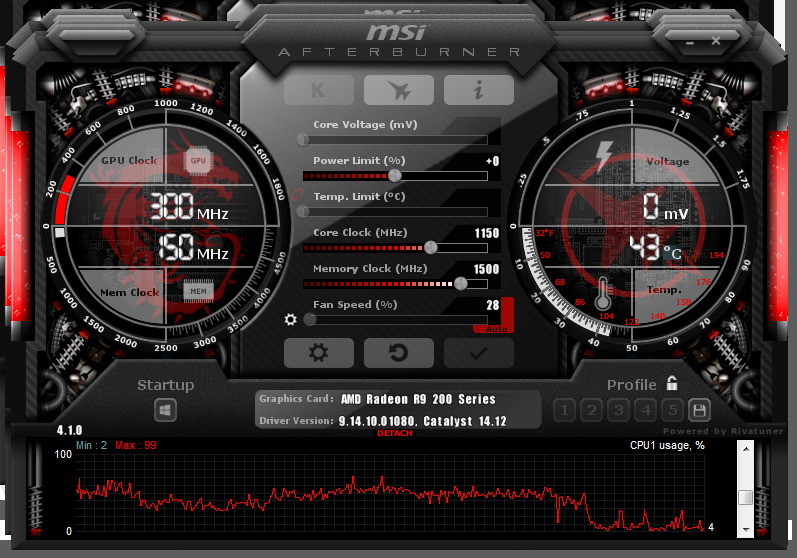Click the MEM chip icon on gauge
This screenshot has height=558, width=797.
[x=198, y=291]
